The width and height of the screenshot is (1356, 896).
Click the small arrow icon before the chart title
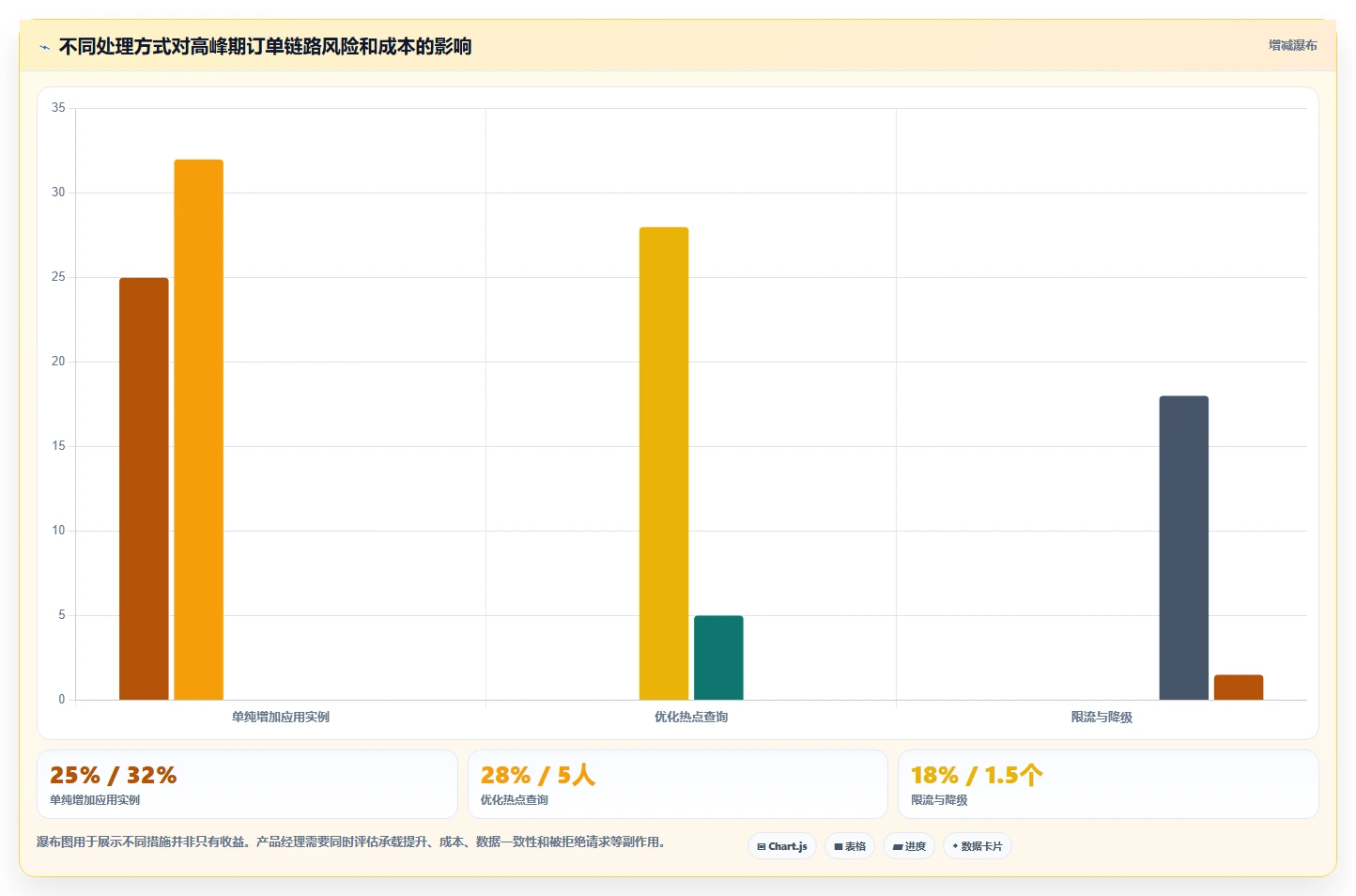coord(44,47)
